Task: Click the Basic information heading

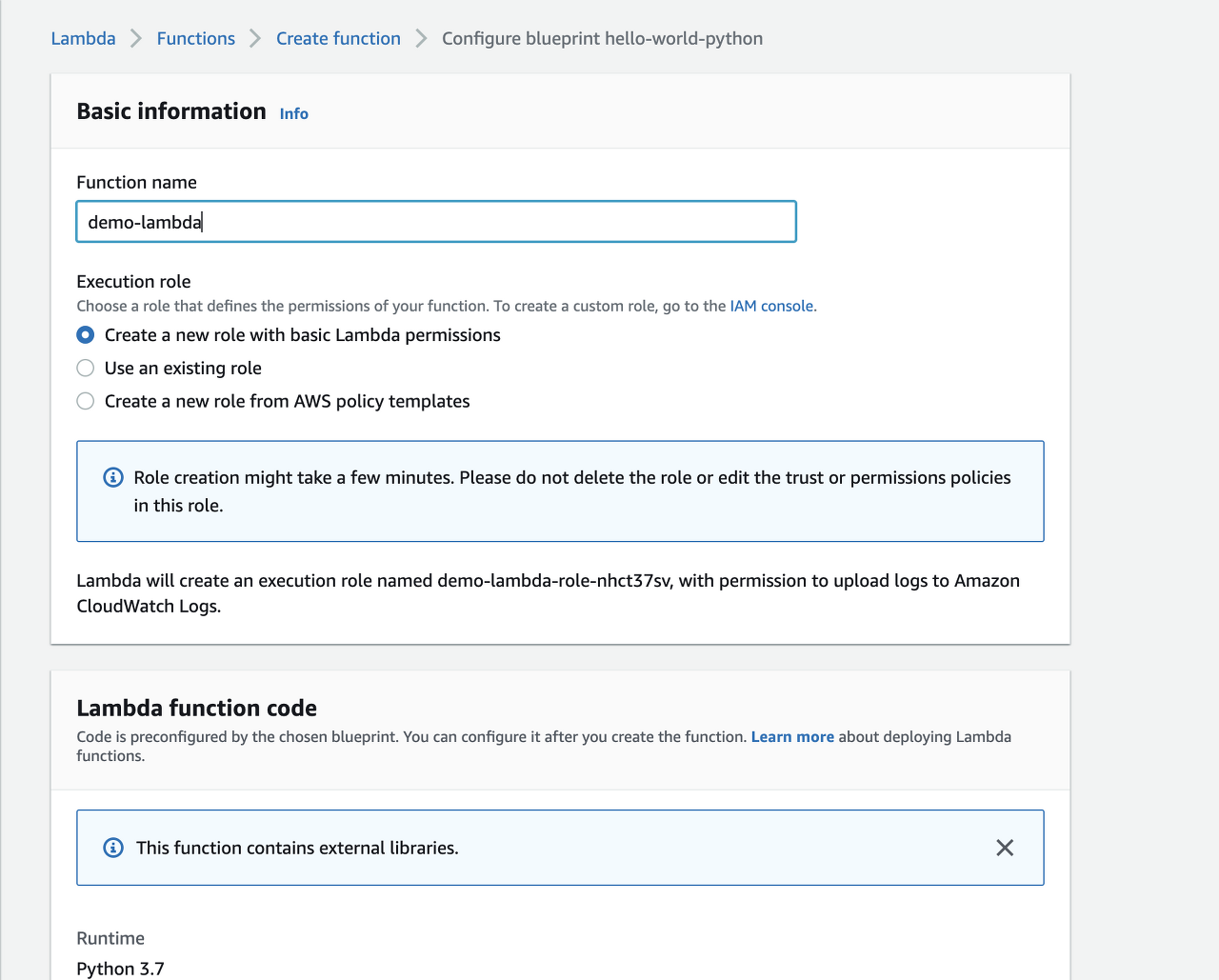Action: 171,111
